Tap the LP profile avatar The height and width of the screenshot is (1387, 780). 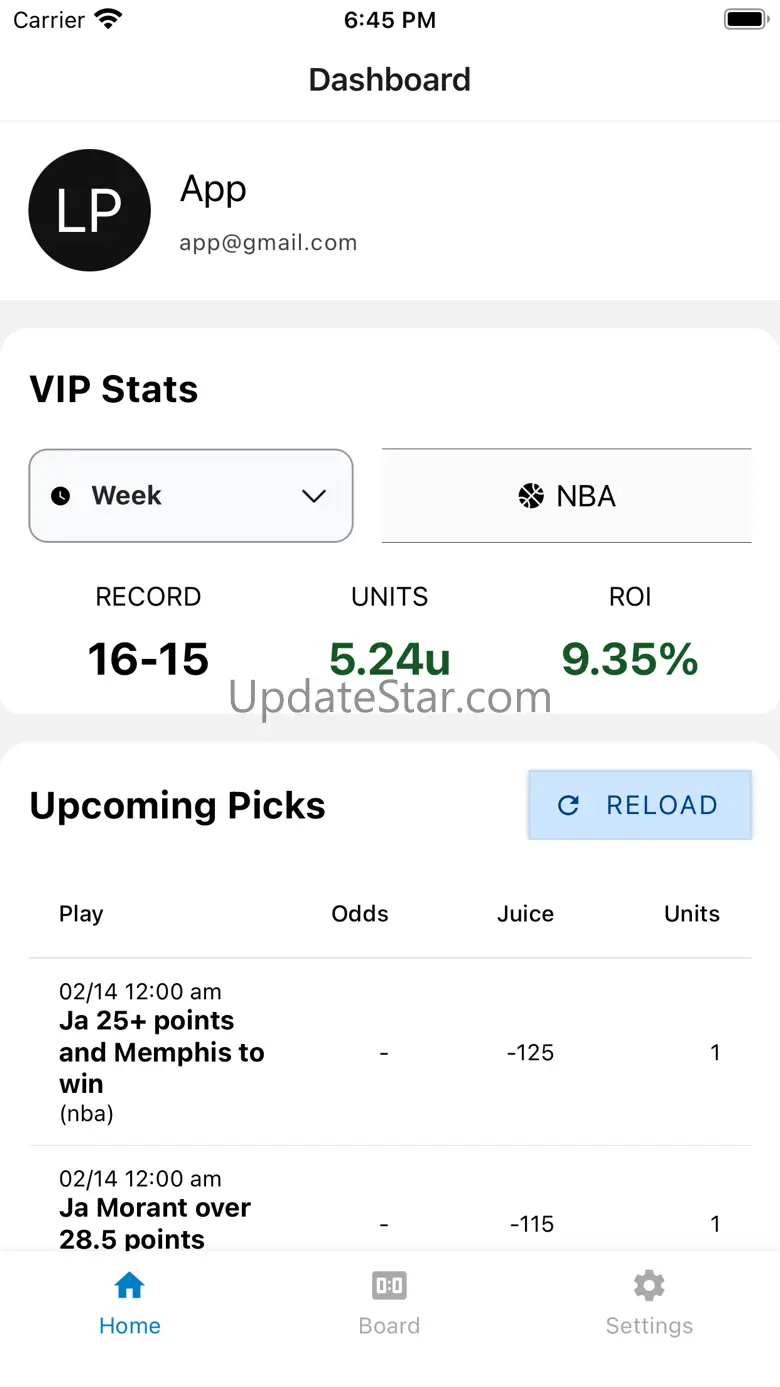90,210
